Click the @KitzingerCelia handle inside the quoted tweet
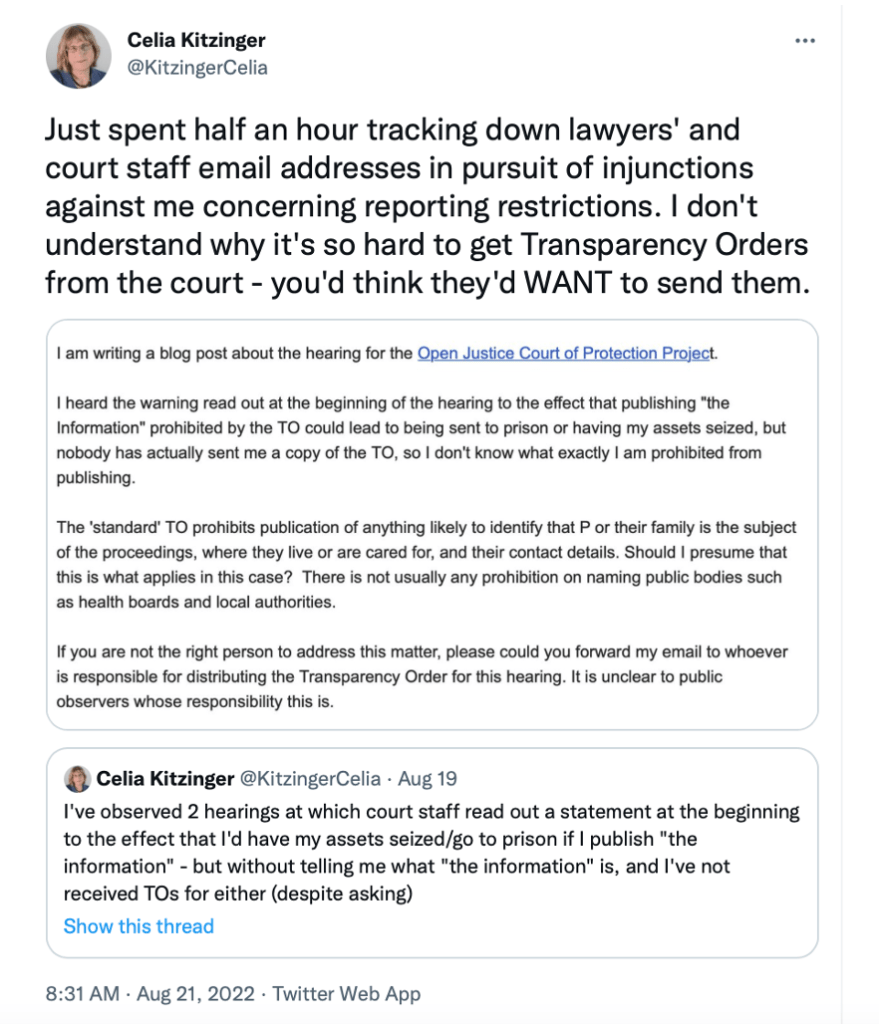Viewport: 879px width, 1024px height. (311, 778)
